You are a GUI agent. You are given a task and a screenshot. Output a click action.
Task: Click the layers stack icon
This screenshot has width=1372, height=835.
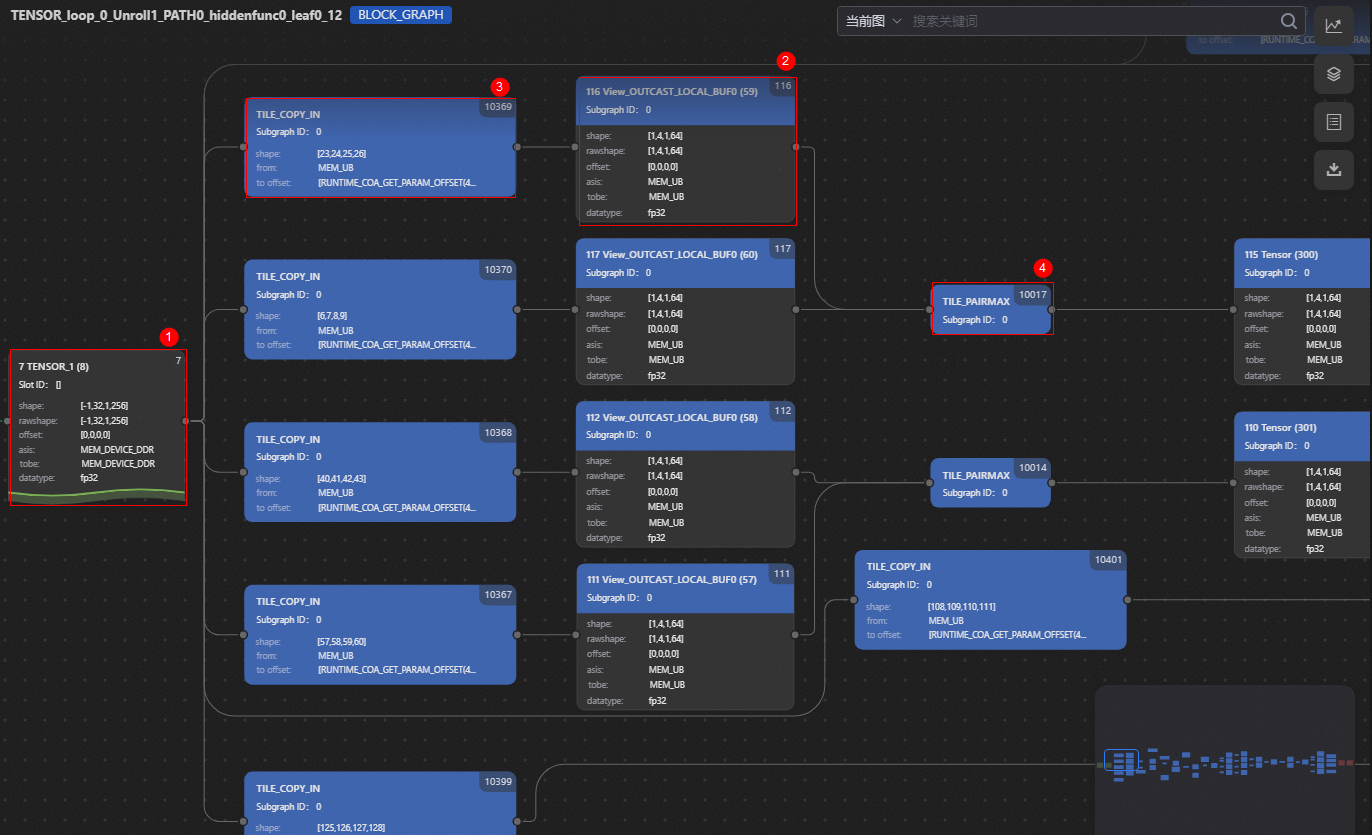click(x=1333, y=74)
